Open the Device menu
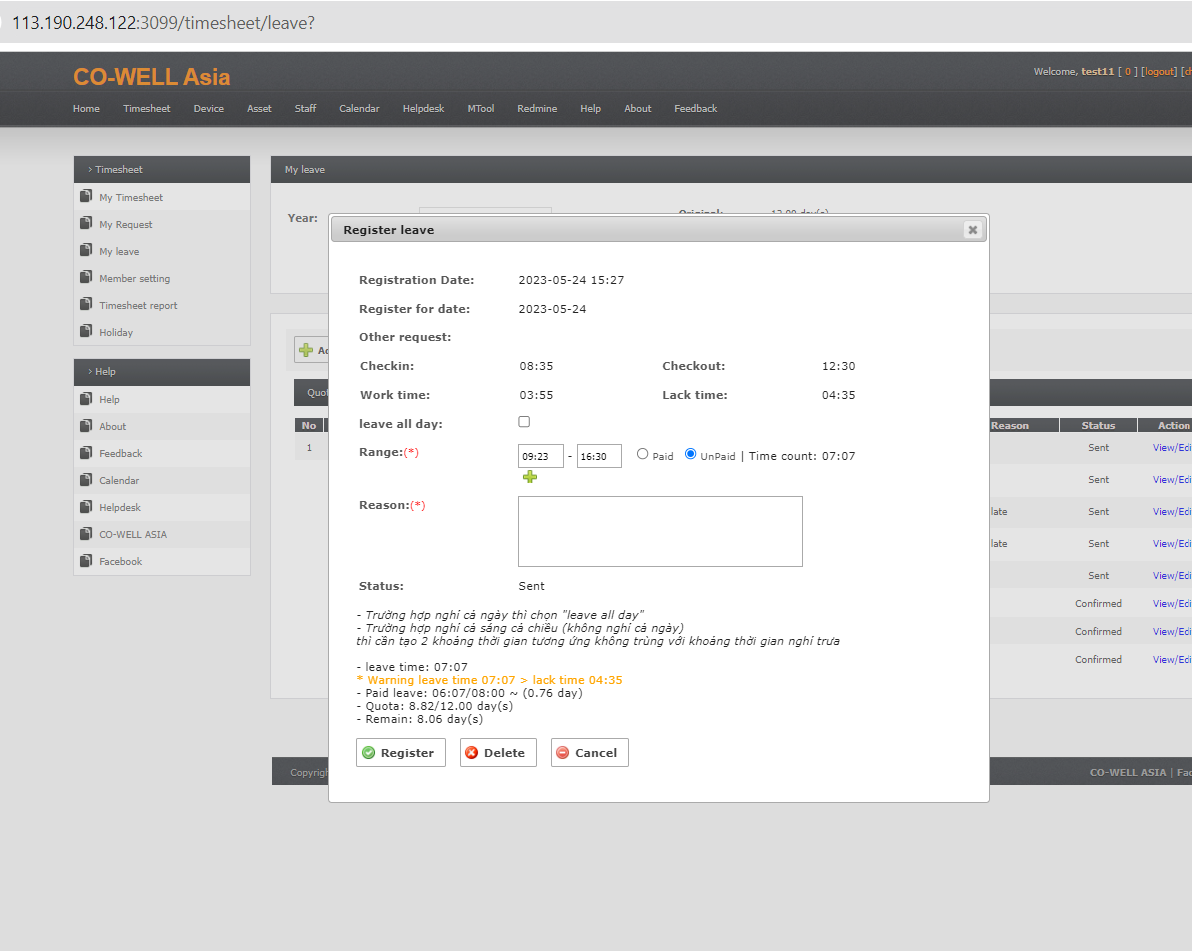This screenshot has width=1192, height=951. [208, 109]
